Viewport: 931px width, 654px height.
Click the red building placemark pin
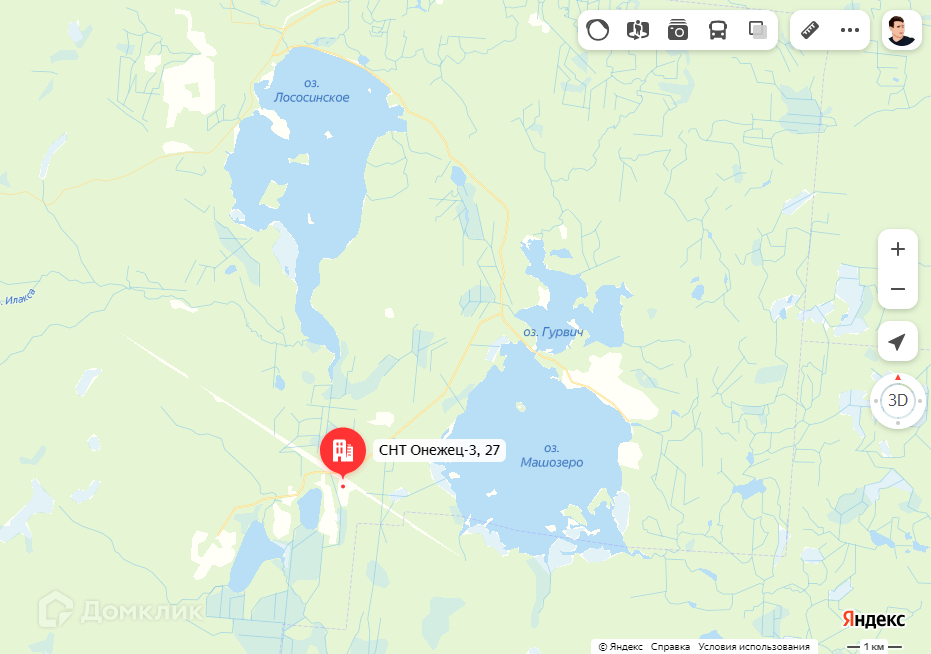[x=343, y=453]
